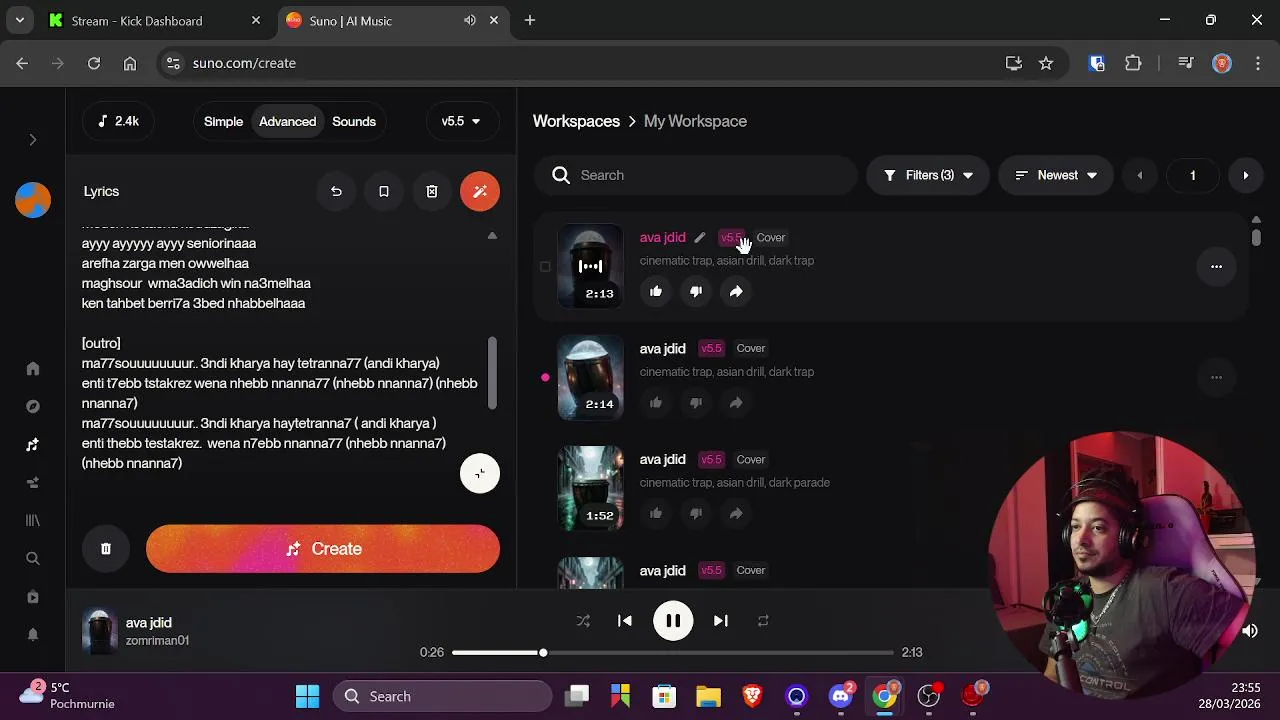Dislike the first ava jdid 2:13 track
This screenshot has width=1280, height=720.
(696, 291)
